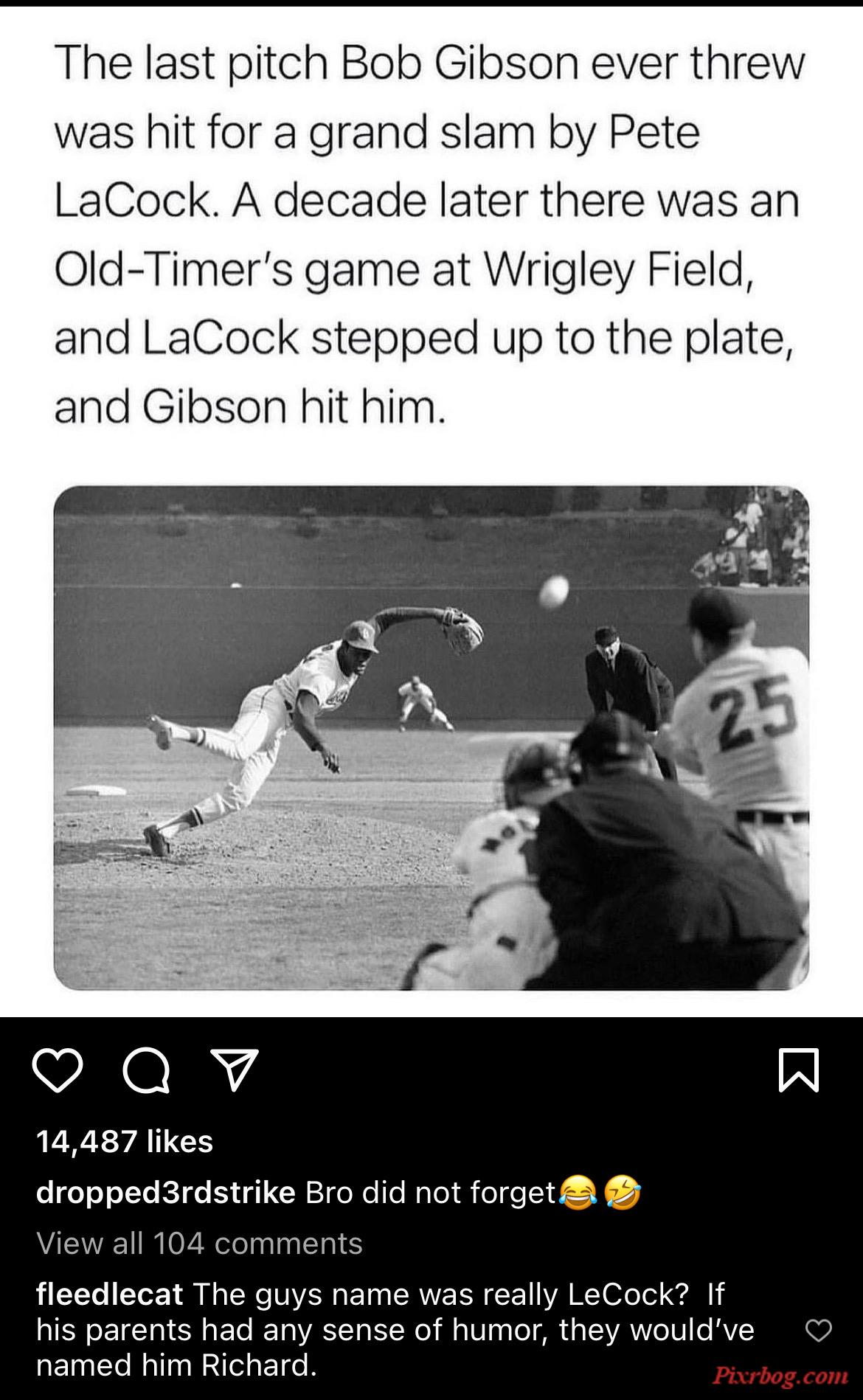Expand View all 104 comments
The image size is (863, 1400).
click(x=199, y=1243)
